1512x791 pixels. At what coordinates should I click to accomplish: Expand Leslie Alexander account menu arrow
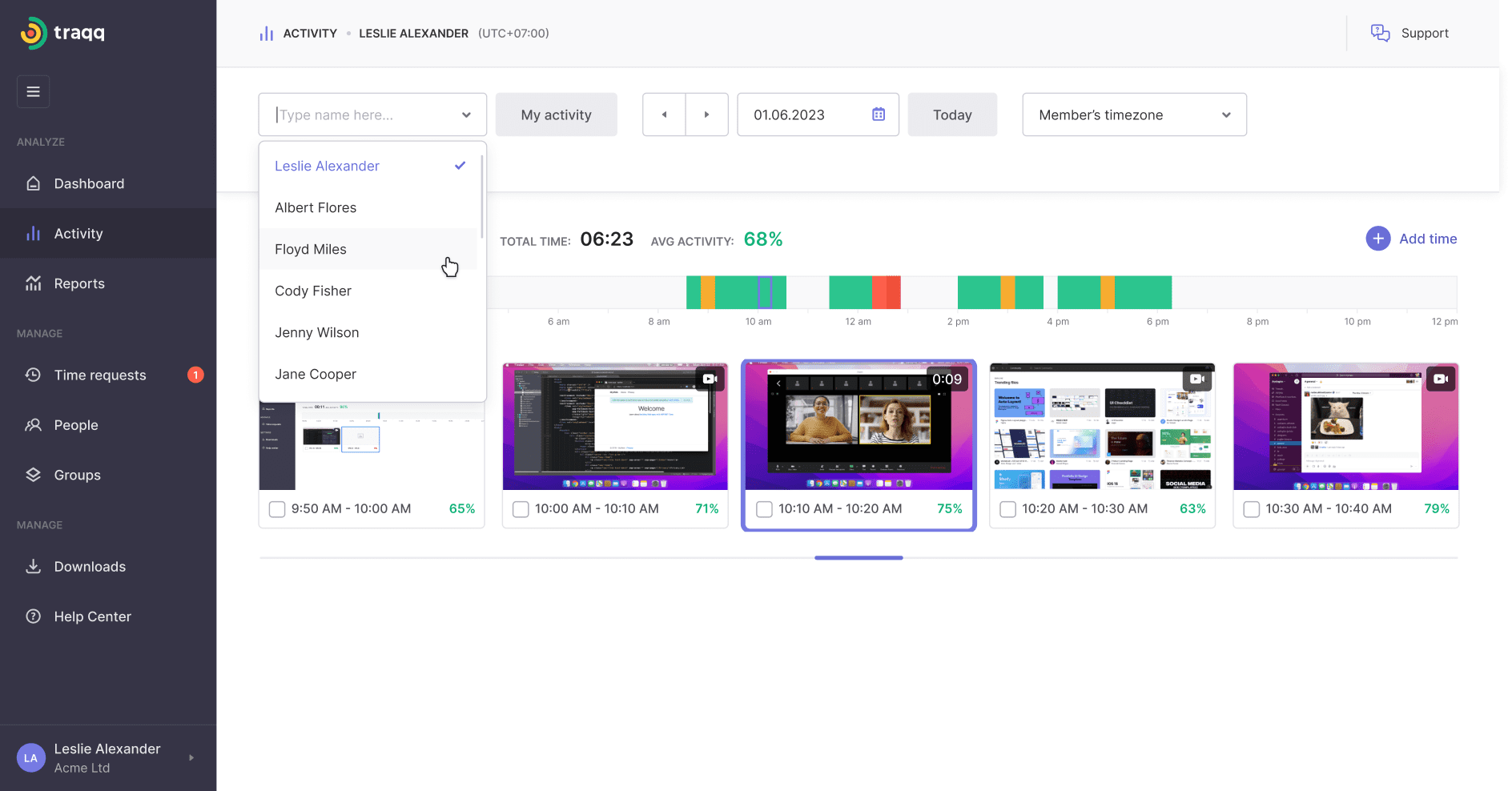[191, 757]
